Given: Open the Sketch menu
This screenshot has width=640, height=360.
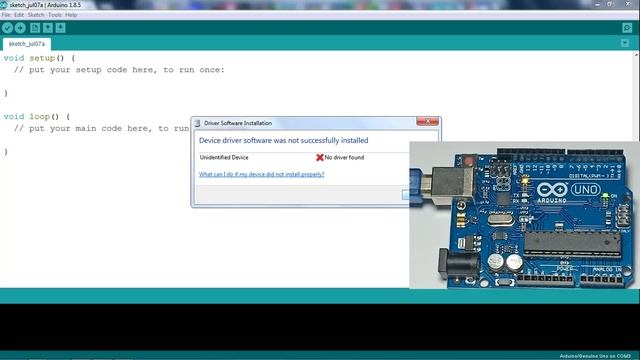Looking at the screenshot, I should coord(36,15).
